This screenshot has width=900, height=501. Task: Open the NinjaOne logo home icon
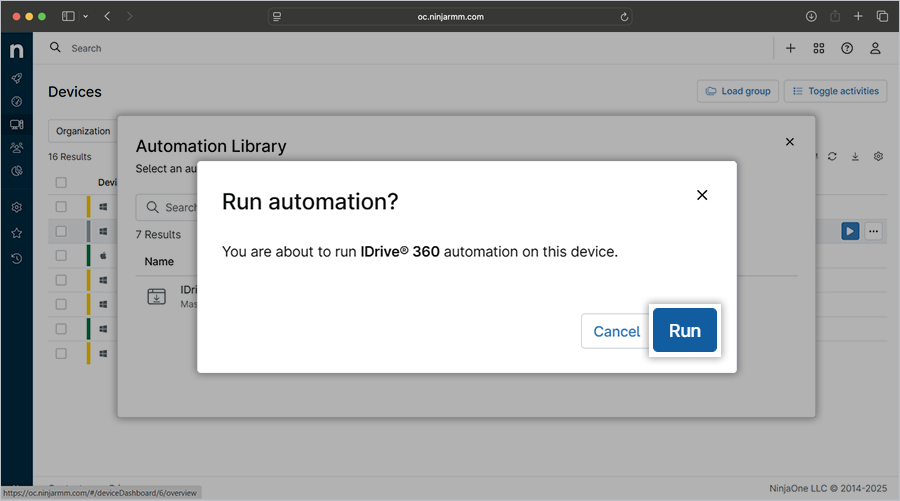click(x=16, y=50)
